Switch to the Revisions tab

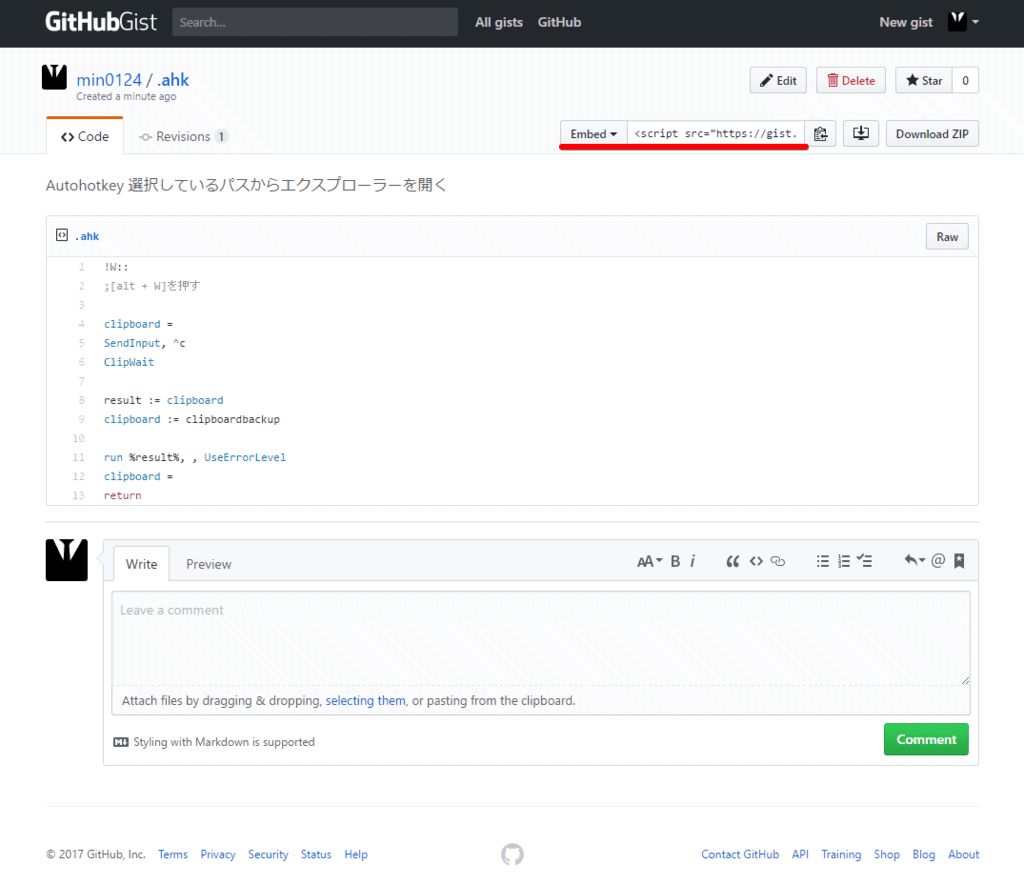pyautogui.click(x=183, y=137)
